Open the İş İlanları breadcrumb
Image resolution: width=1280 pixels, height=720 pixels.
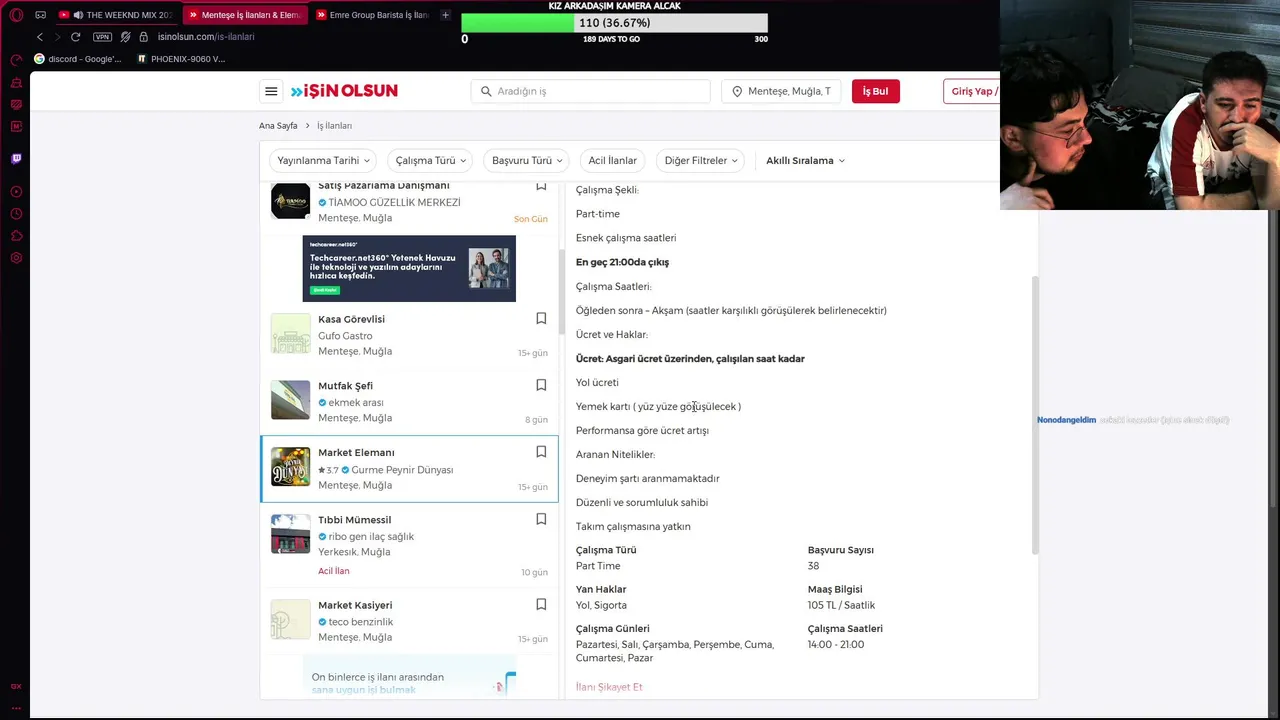[334, 126]
